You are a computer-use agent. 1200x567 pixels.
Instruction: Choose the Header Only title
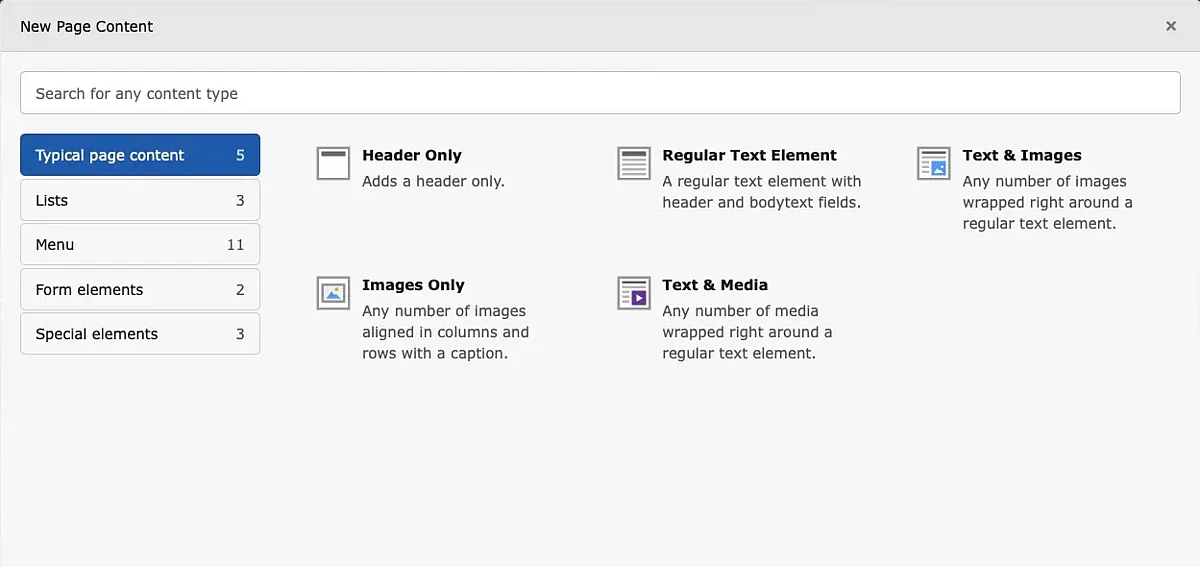click(x=412, y=155)
